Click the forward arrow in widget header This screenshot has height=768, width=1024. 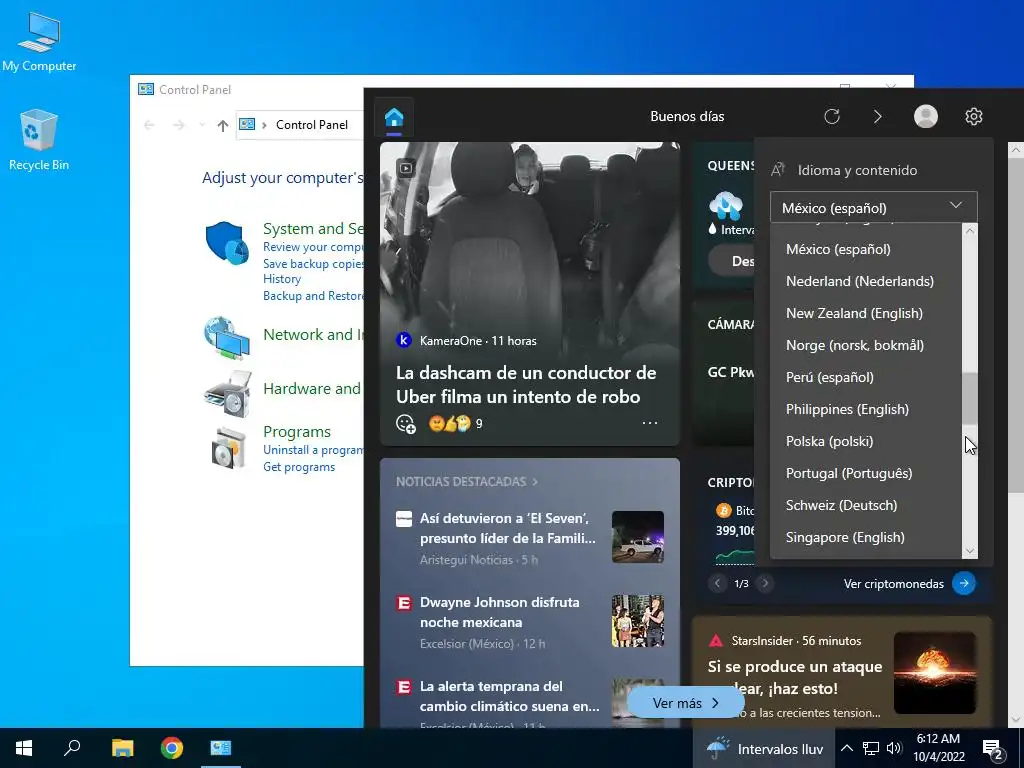pos(877,116)
